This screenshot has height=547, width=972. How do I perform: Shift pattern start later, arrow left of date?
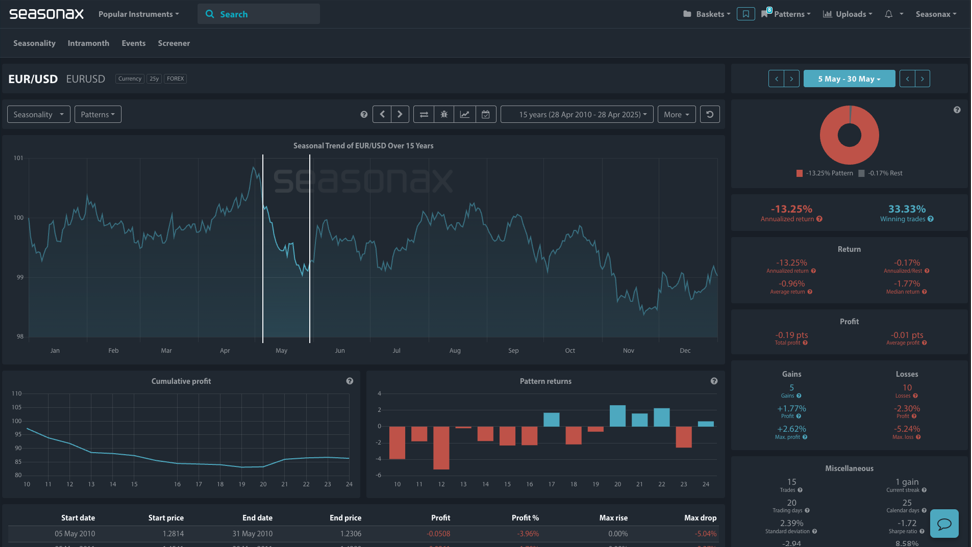[791, 79]
